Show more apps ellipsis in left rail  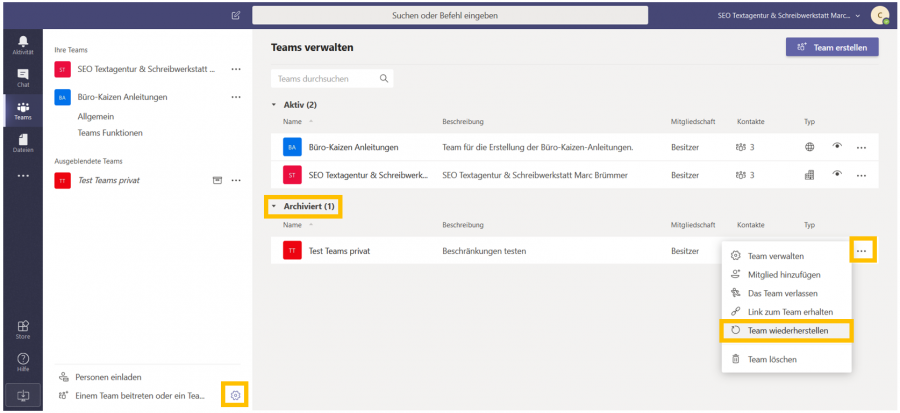coord(23,176)
